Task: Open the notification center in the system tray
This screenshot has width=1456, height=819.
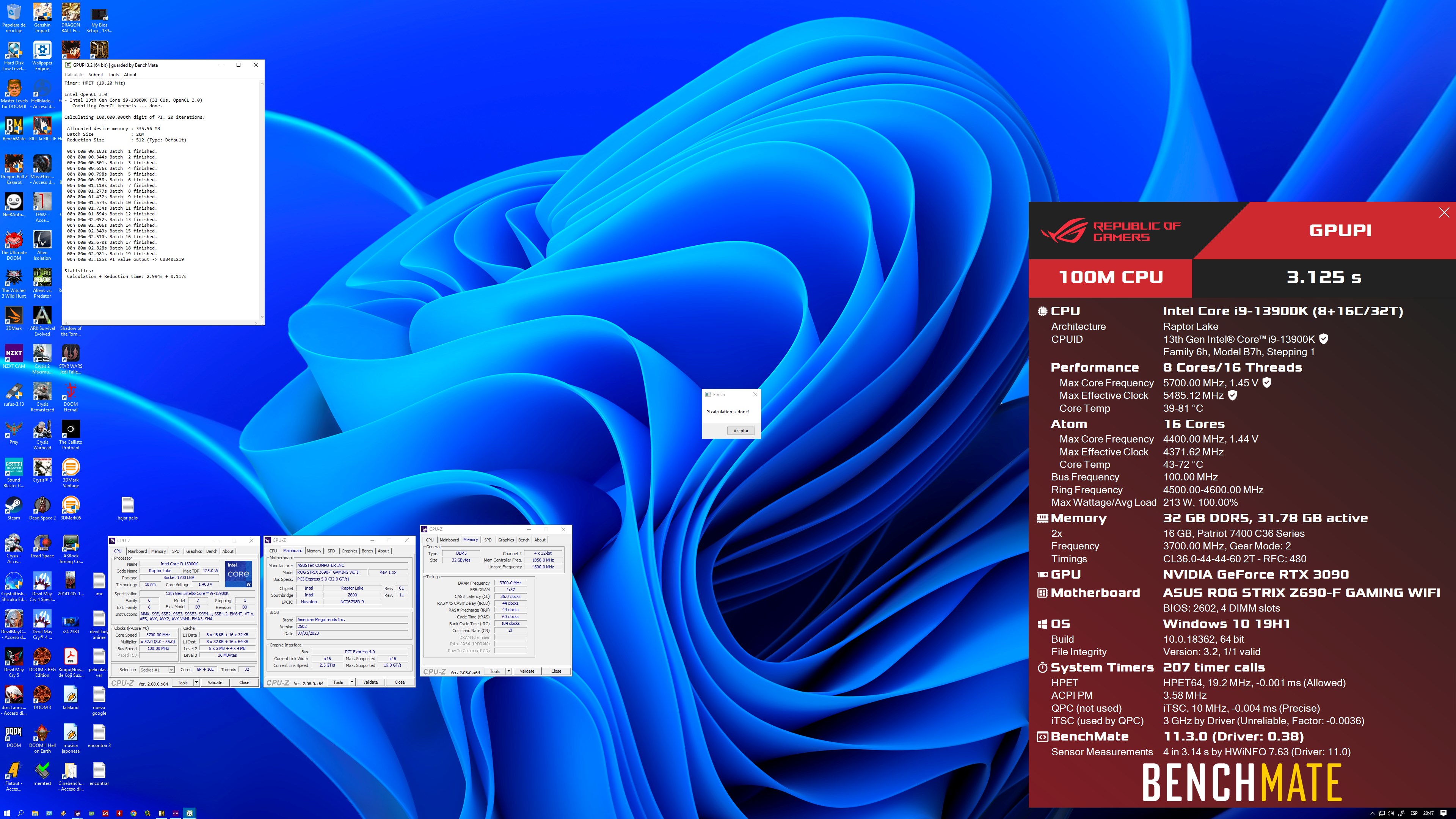Action: click(1443, 813)
